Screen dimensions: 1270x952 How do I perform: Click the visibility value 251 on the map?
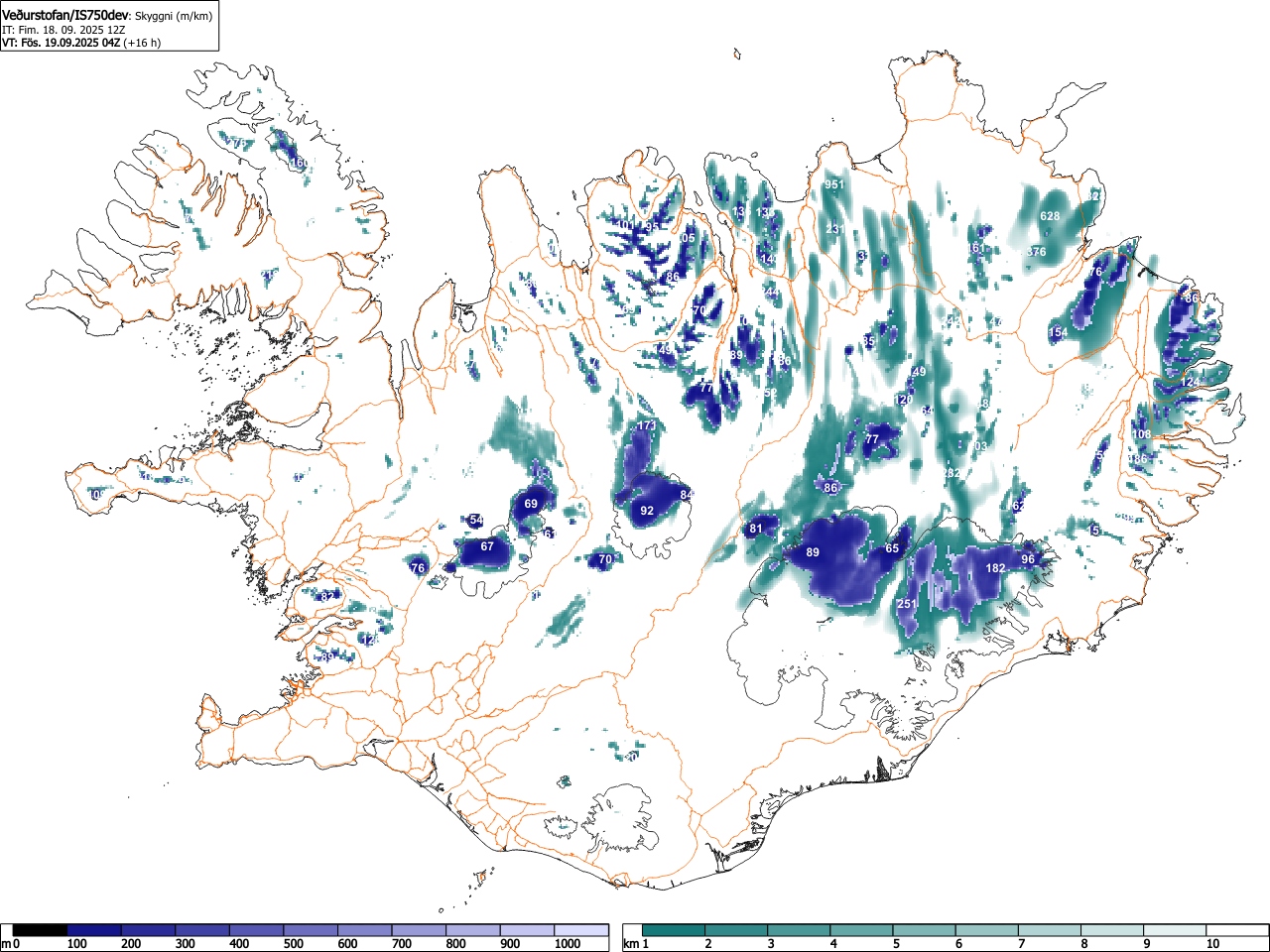pos(906,604)
